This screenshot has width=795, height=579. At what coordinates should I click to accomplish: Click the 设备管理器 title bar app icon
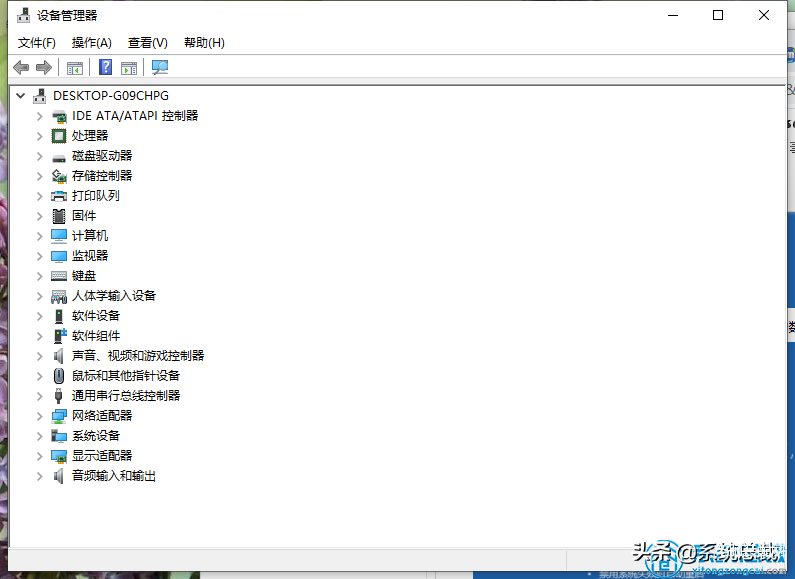click(x=23, y=16)
